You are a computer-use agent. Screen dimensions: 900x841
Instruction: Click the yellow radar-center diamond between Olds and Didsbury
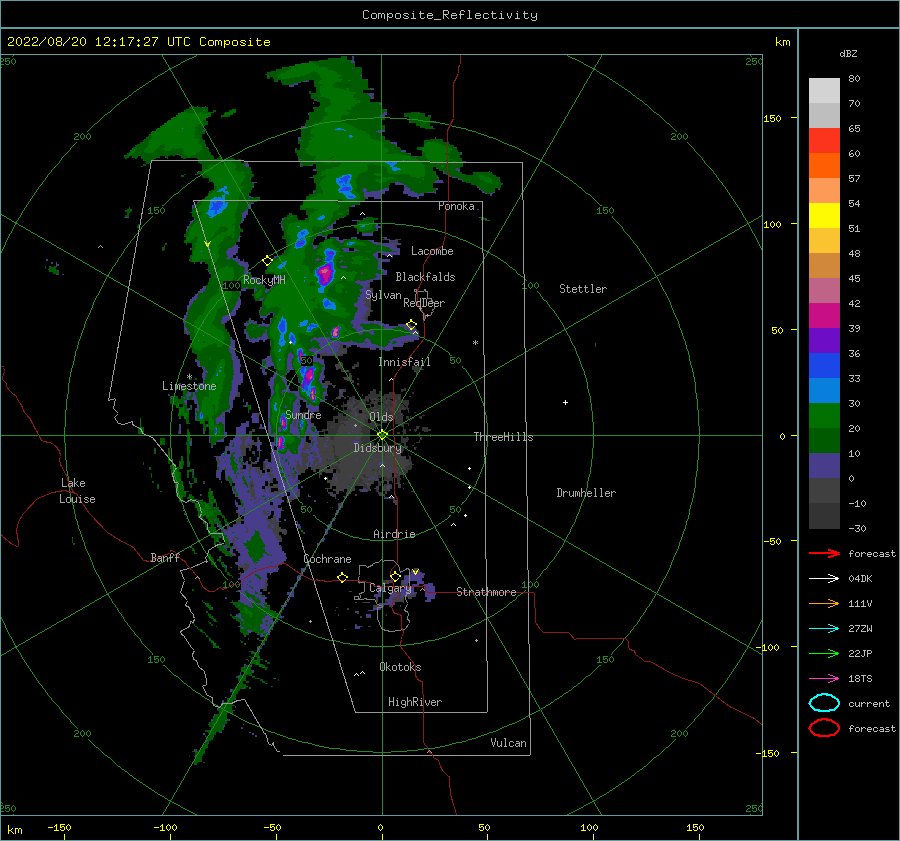382,435
